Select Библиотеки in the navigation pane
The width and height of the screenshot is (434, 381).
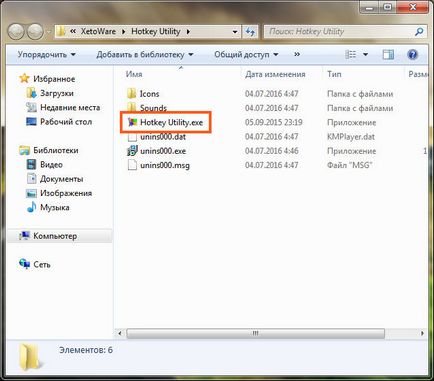(x=56, y=150)
